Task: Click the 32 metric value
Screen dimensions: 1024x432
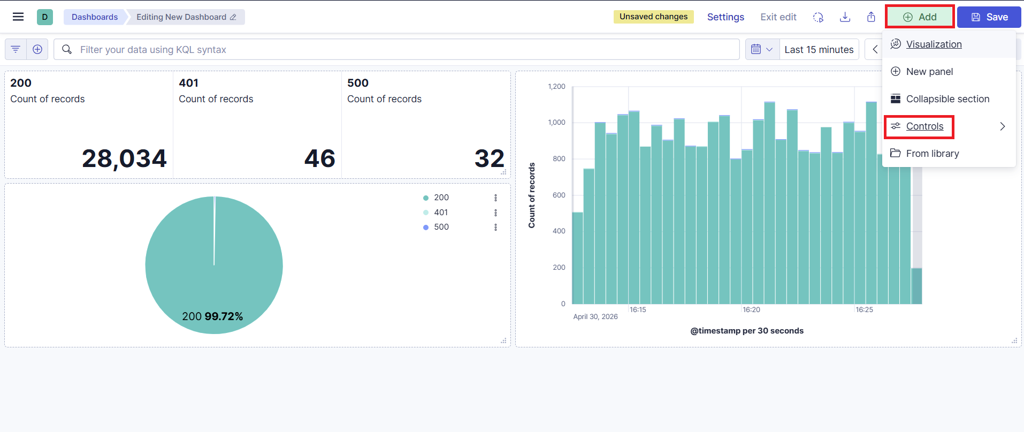Action: [x=489, y=159]
